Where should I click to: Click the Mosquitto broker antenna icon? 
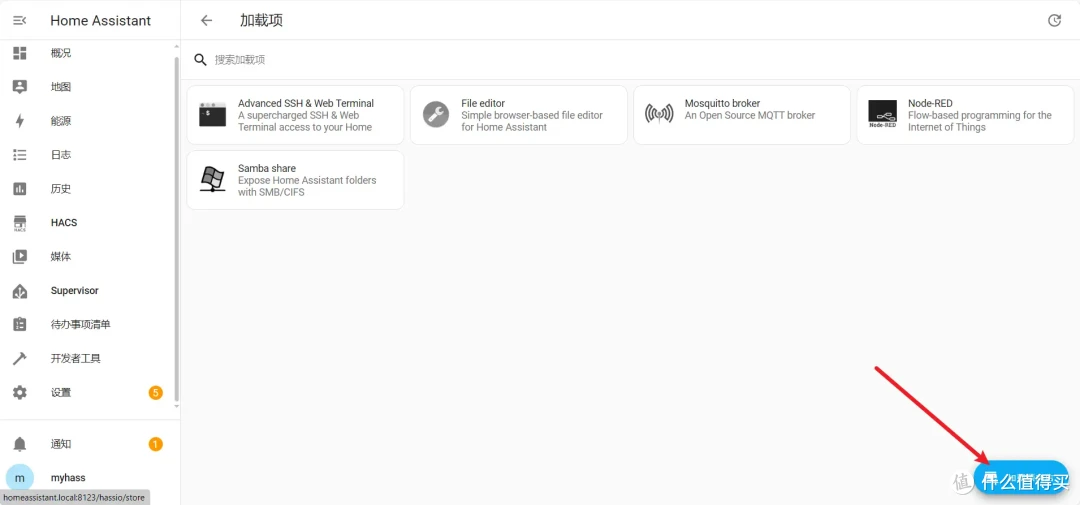click(x=658, y=114)
